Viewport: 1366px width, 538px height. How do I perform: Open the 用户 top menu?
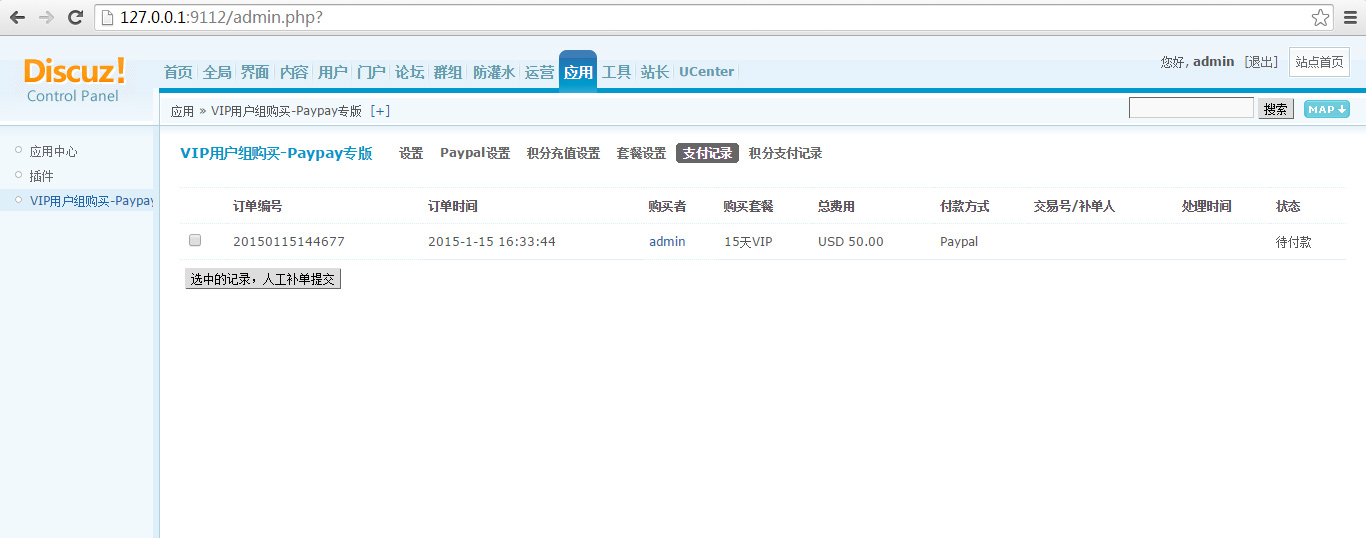point(332,72)
